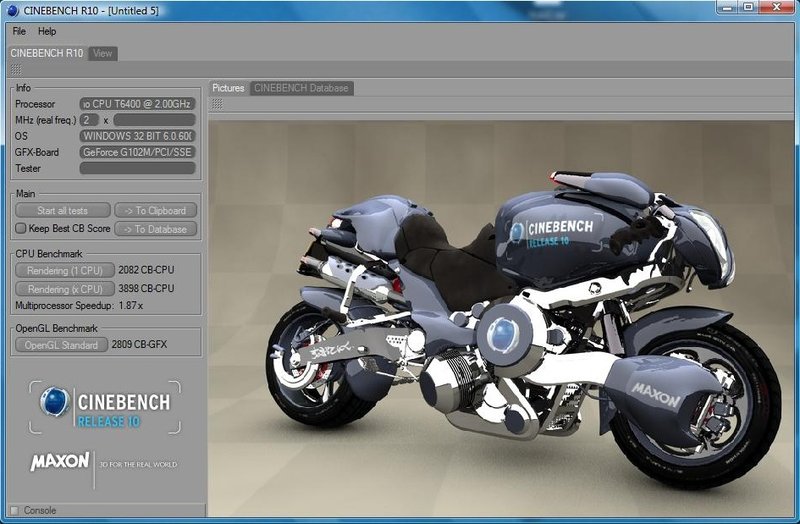Run Rendering (x CPU) benchmark
The height and width of the screenshot is (524, 800).
coord(65,289)
